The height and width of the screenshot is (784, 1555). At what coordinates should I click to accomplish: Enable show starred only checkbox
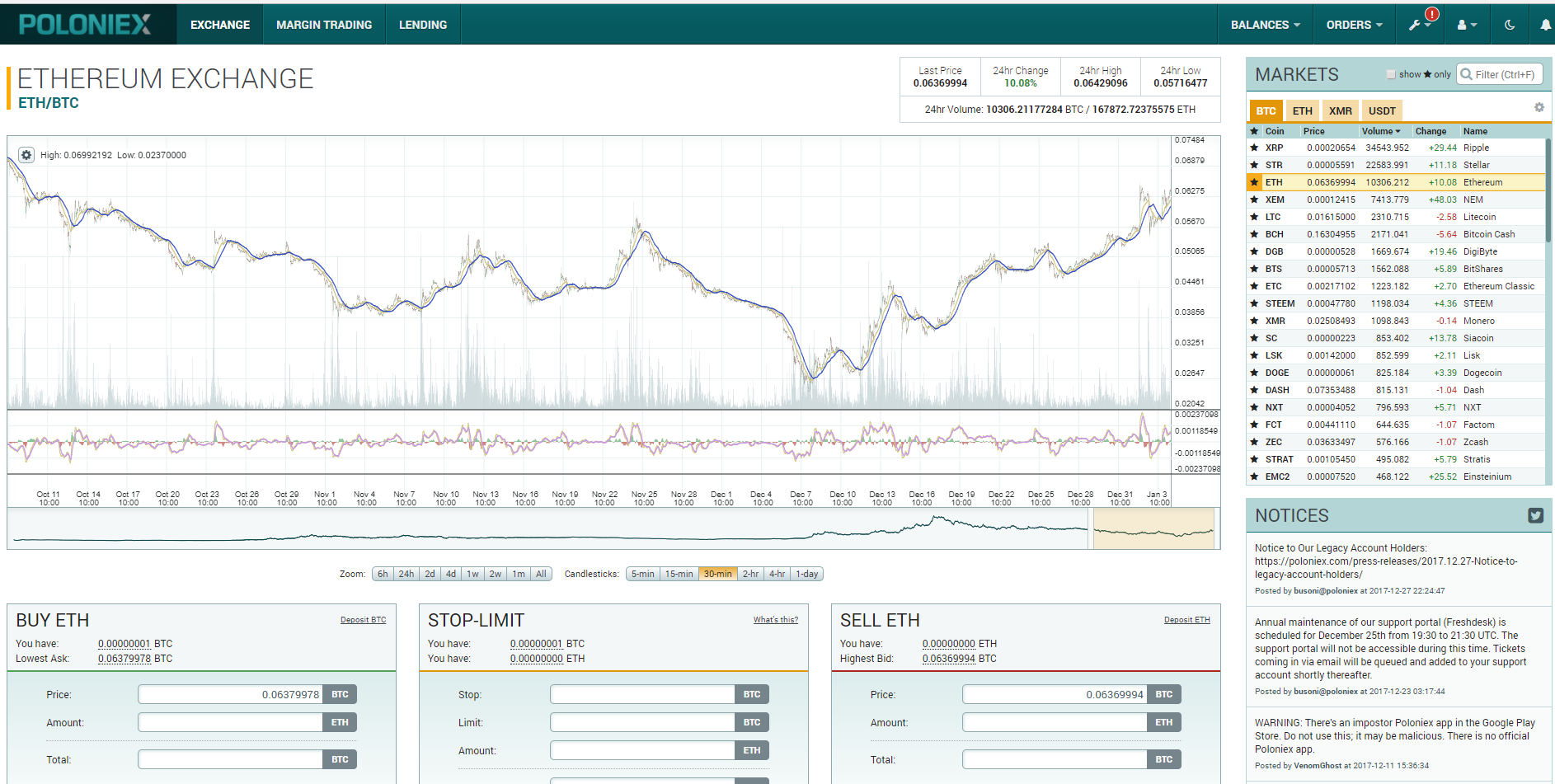tap(1391, 74)
